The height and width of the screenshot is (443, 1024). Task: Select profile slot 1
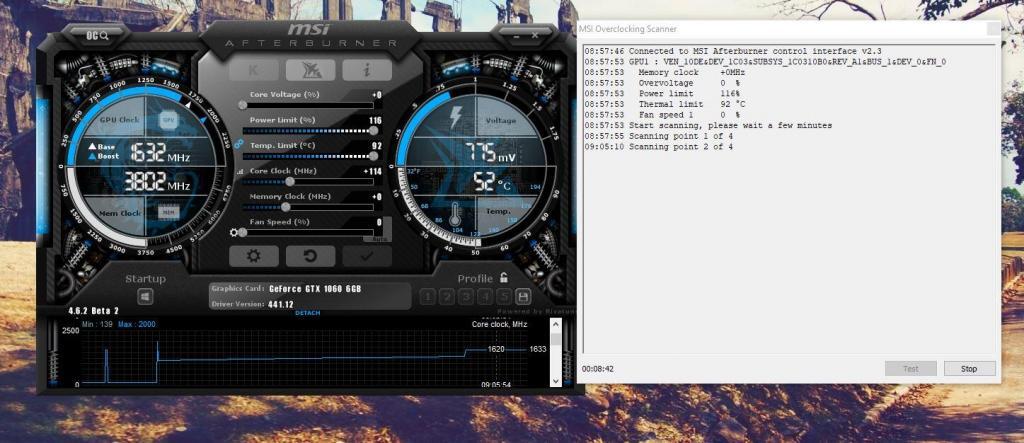tap(427, 297)
